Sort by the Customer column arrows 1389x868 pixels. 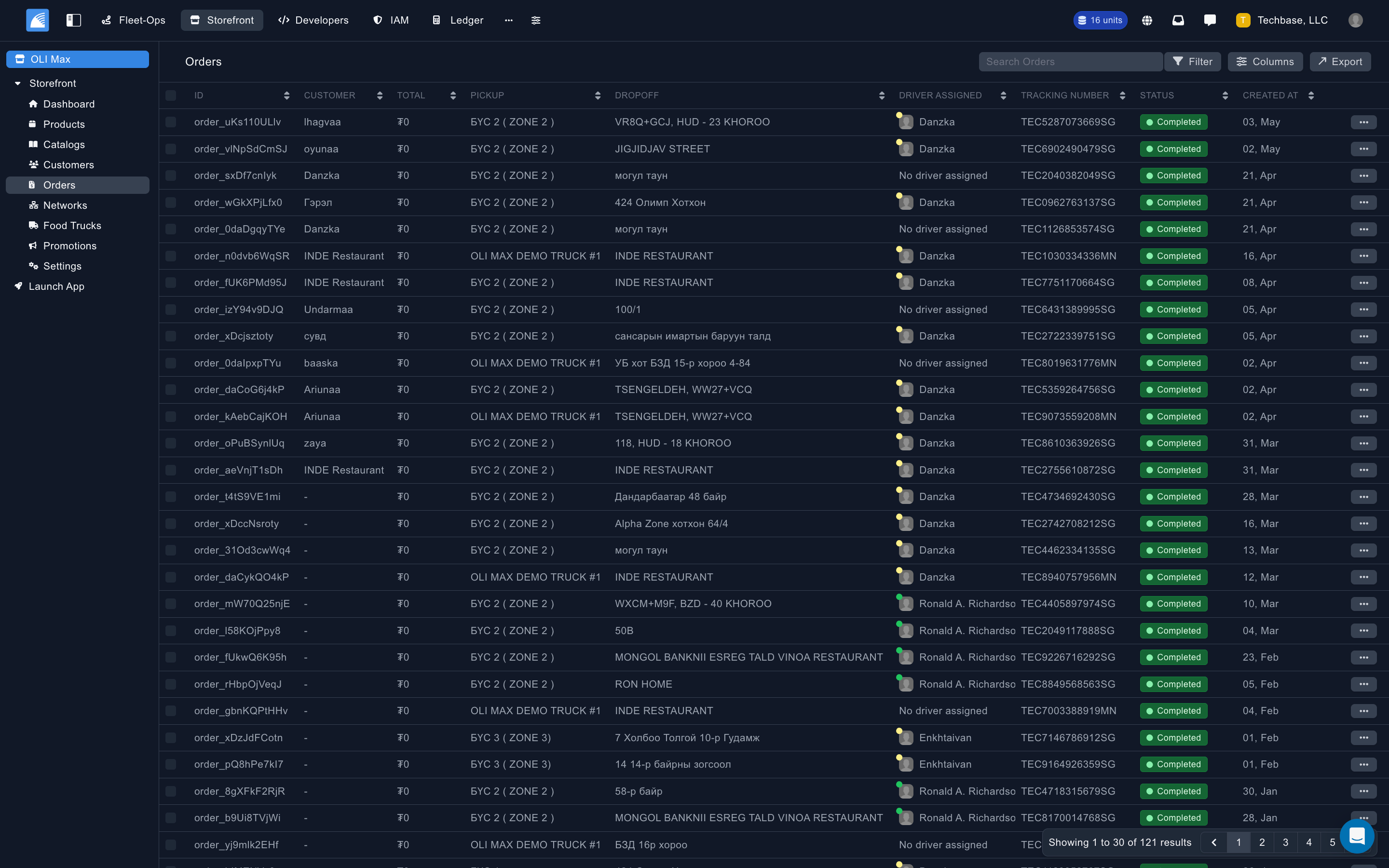point(380,95)
